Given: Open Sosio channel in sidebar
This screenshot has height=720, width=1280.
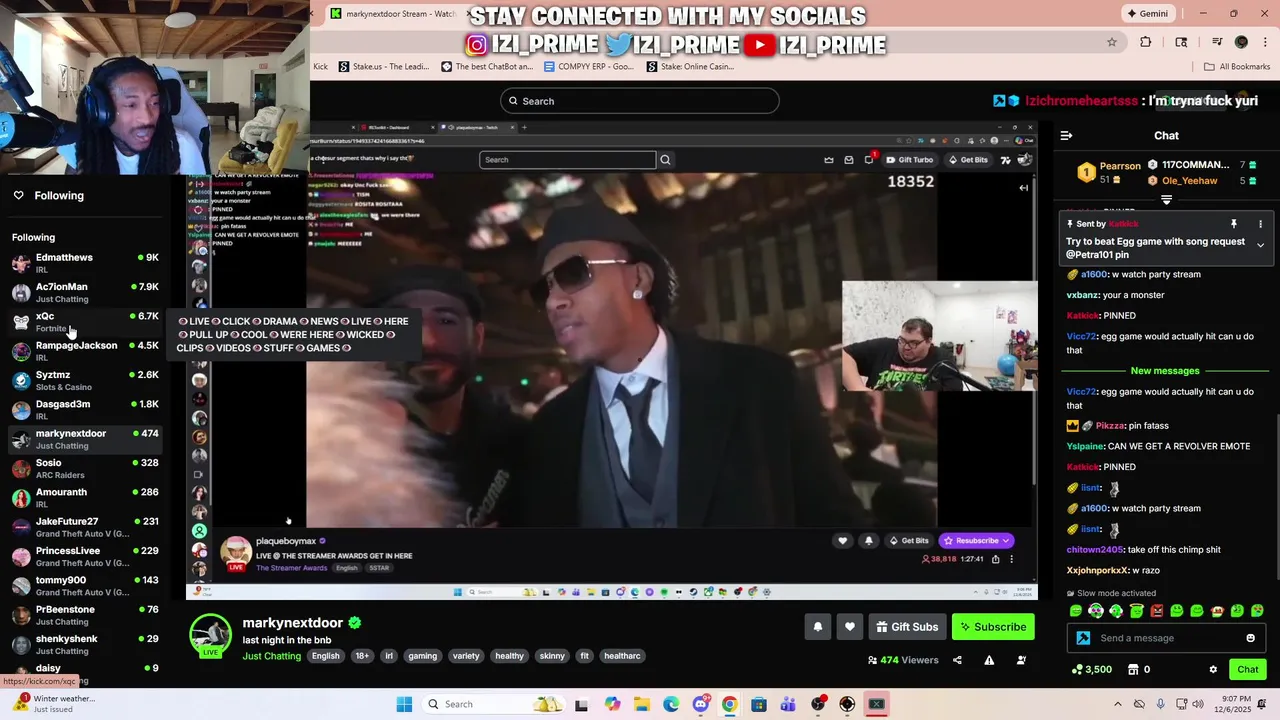Looking at the screenshot, I should coord(85,468).
